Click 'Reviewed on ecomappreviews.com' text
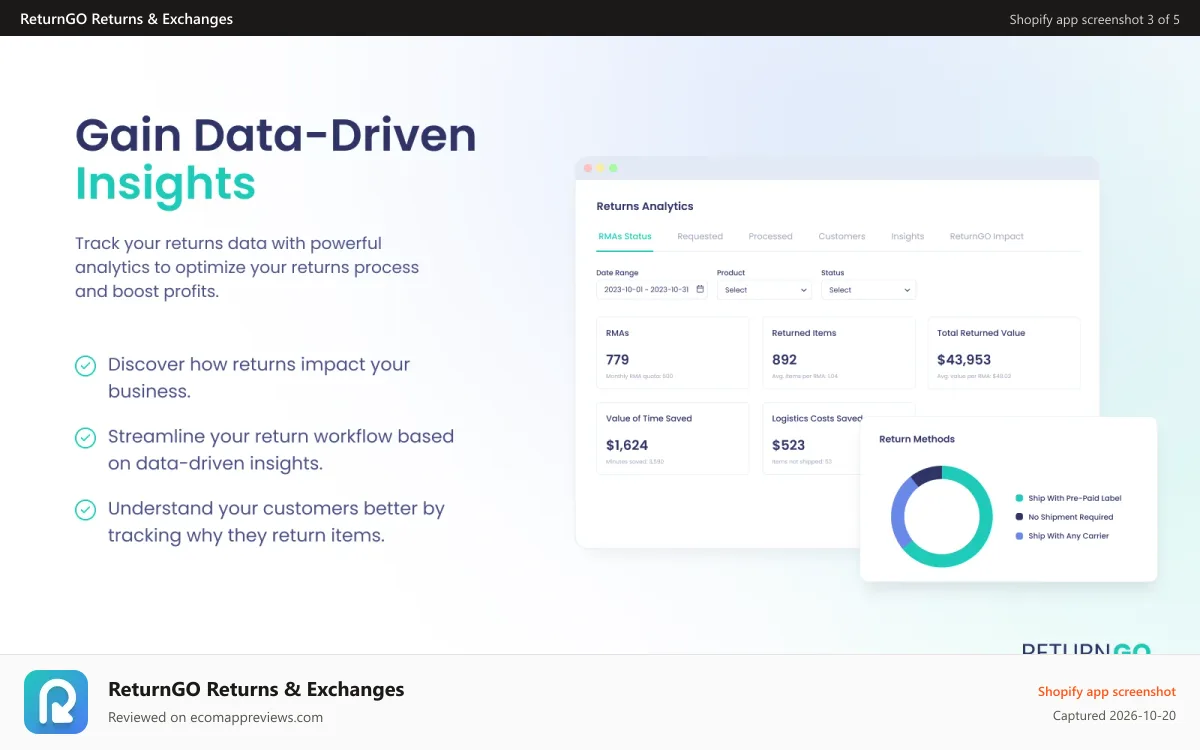This screenshot has width=1200, height=750. tap(215, 717)
